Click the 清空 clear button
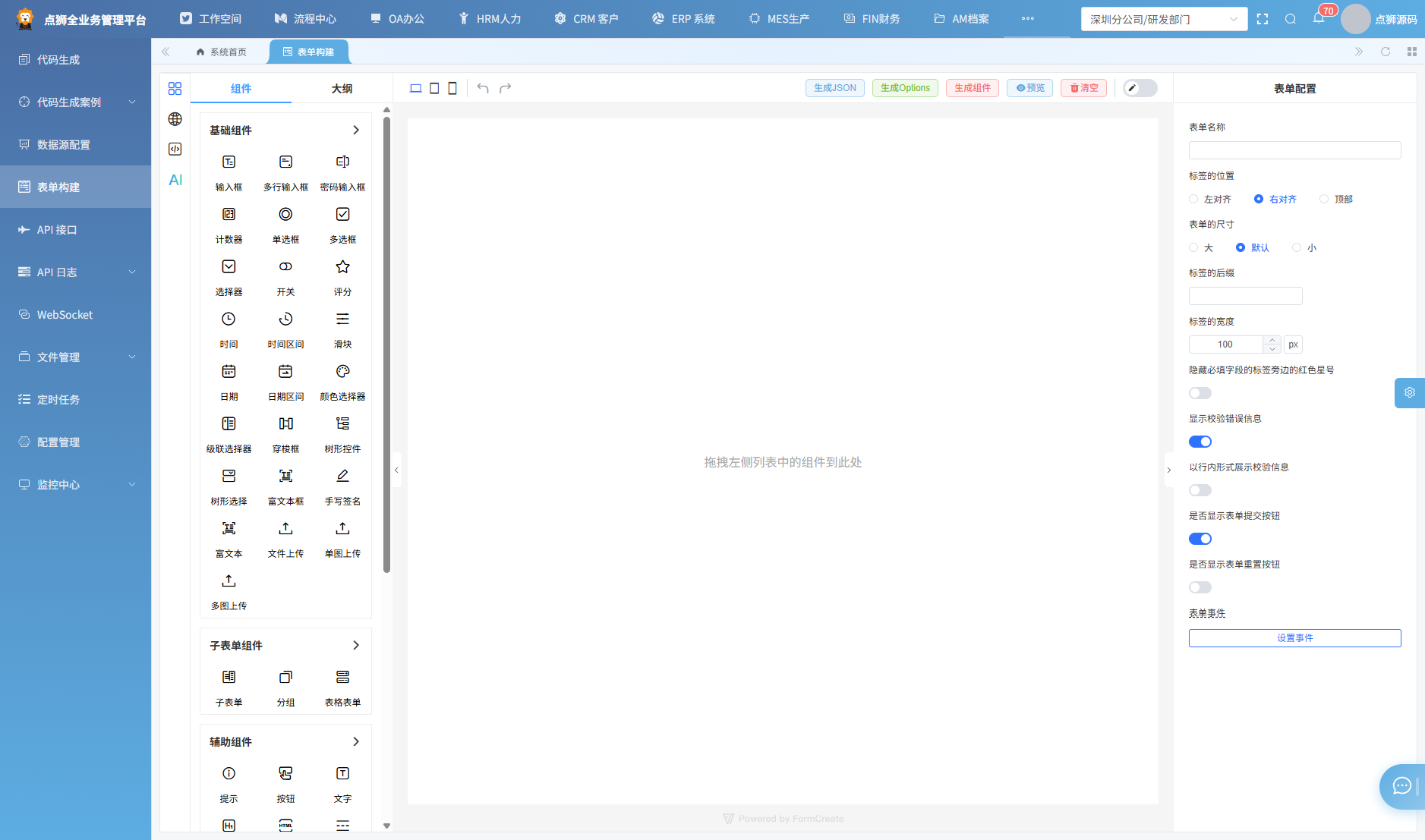1425x840 pixels. (x=1083, y=88)
